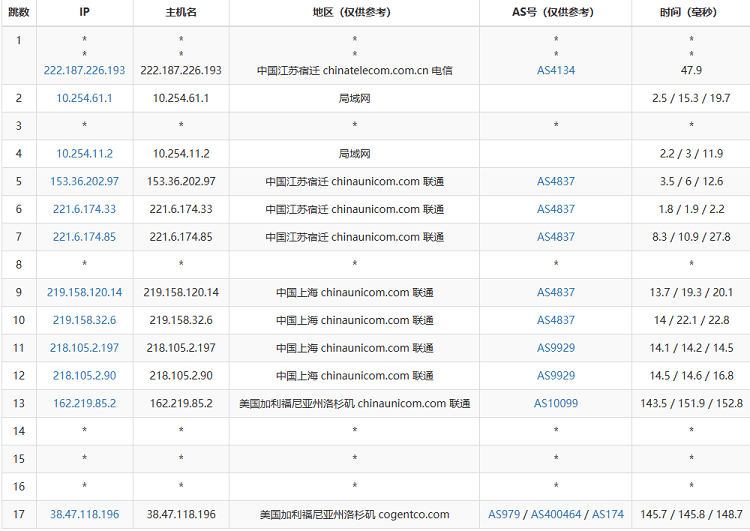Image resolution: width=750 pixels, height=531 pixels.
Task: Select hostname cell 221.6.174.33
Action: (181, 209)
